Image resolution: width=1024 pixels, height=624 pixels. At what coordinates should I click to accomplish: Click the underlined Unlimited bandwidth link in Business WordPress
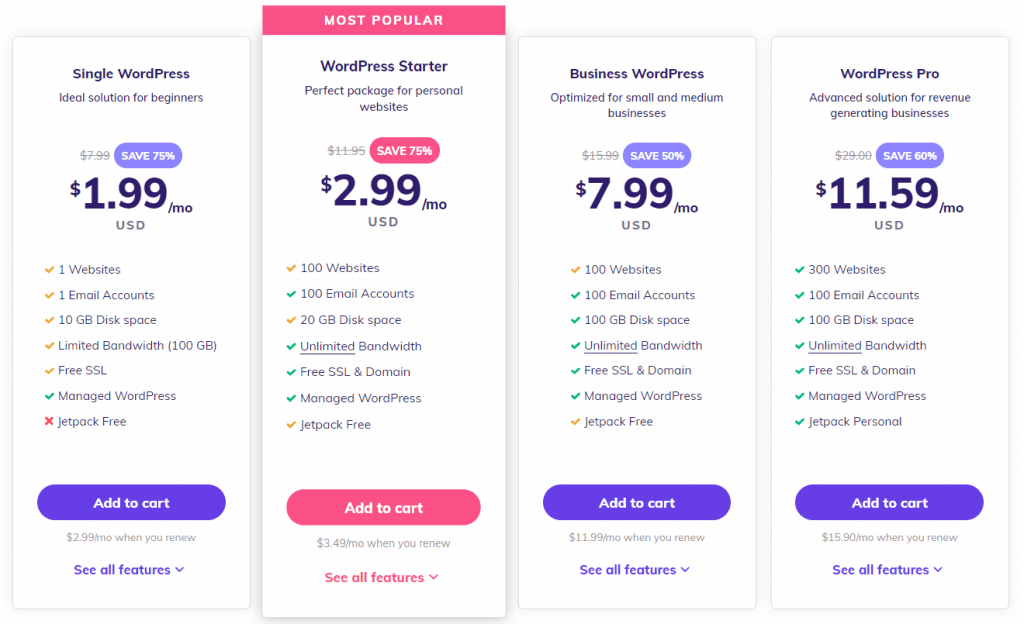click(x=610, y=344)
